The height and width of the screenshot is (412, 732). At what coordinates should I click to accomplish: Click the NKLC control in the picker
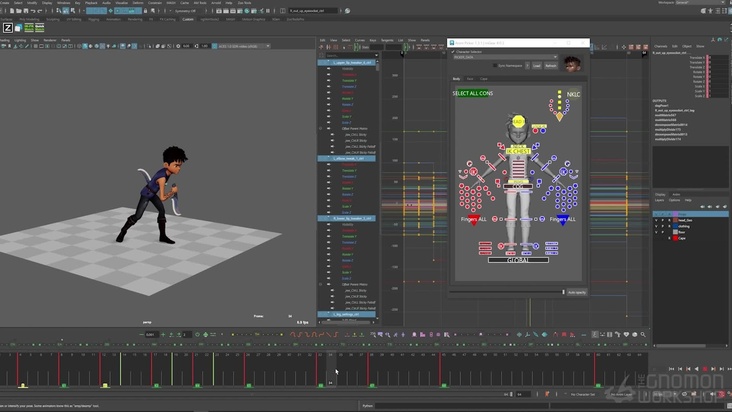(x=572, y=95)
